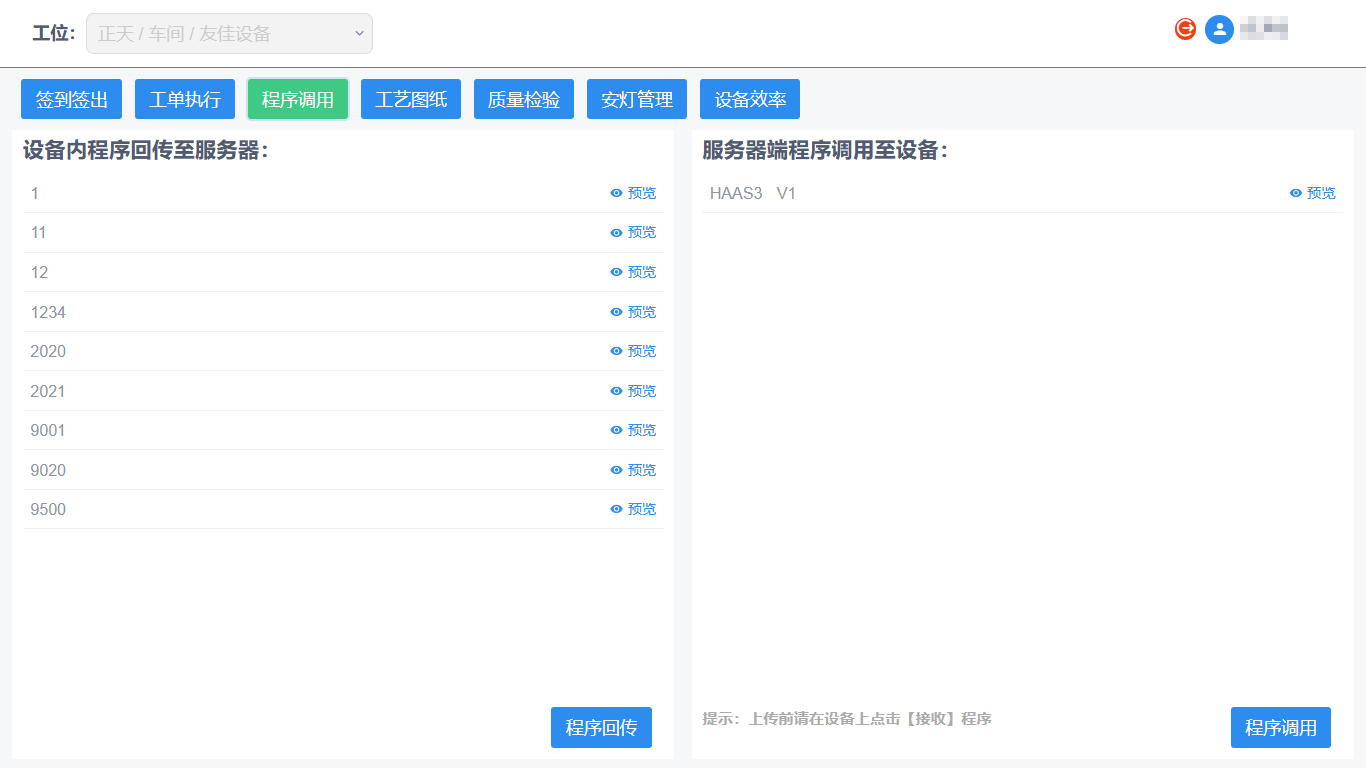Switch to the 签到签出 tab
The width and height of the screenshot is (1366, 768).
pos(72,99)
